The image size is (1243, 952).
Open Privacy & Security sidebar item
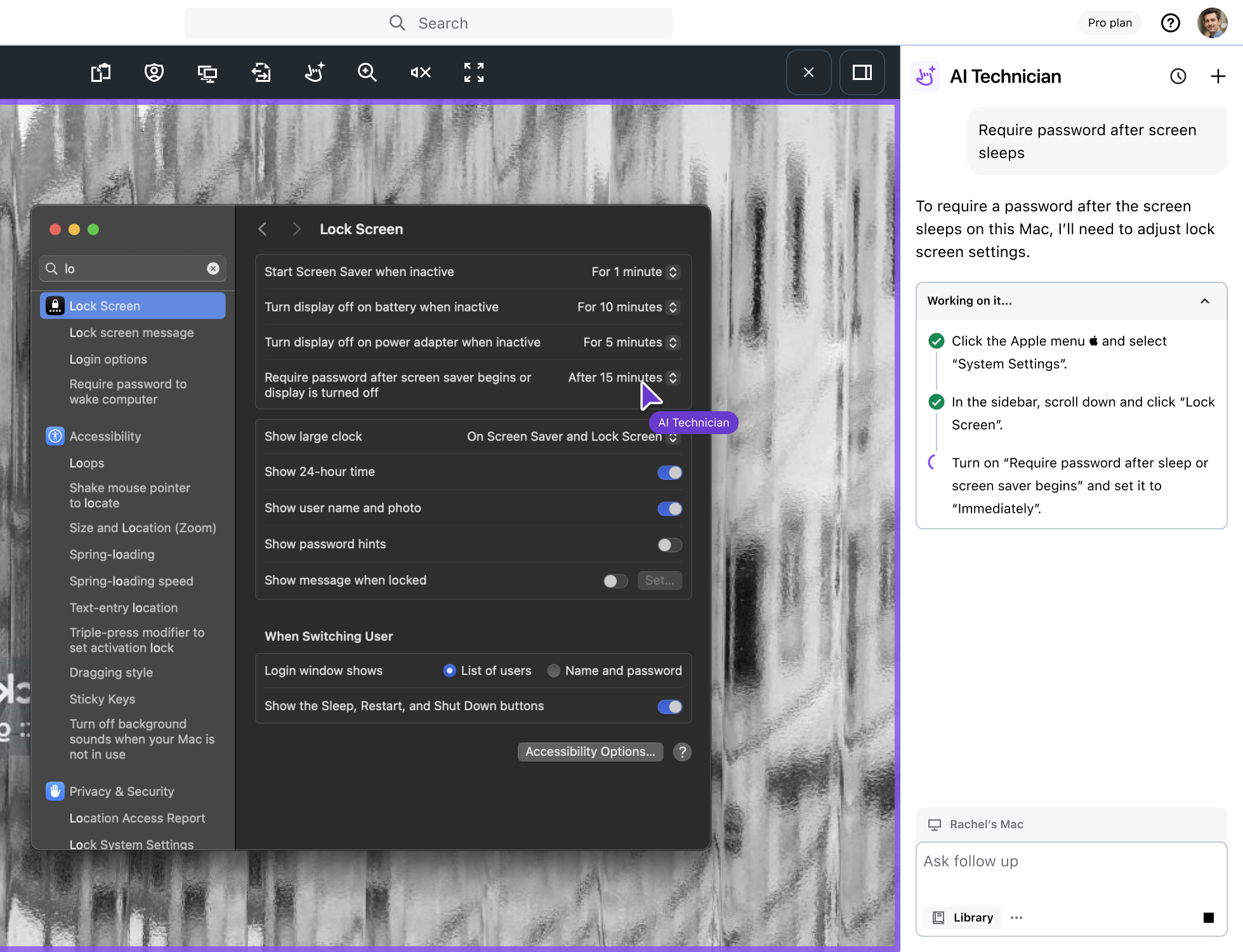click(x=121, y=791)
